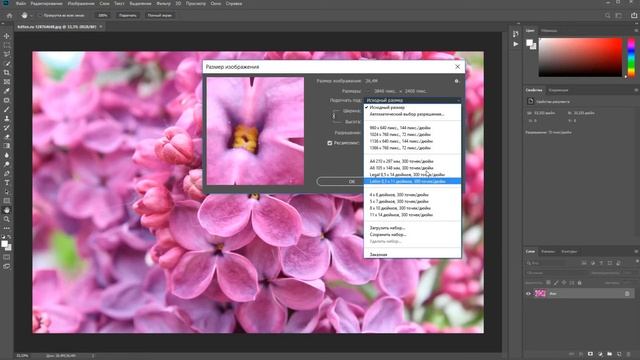This screenshot has height=360, width=640.
Task: Pick a color in the red color field
Action: pos(580,57)
